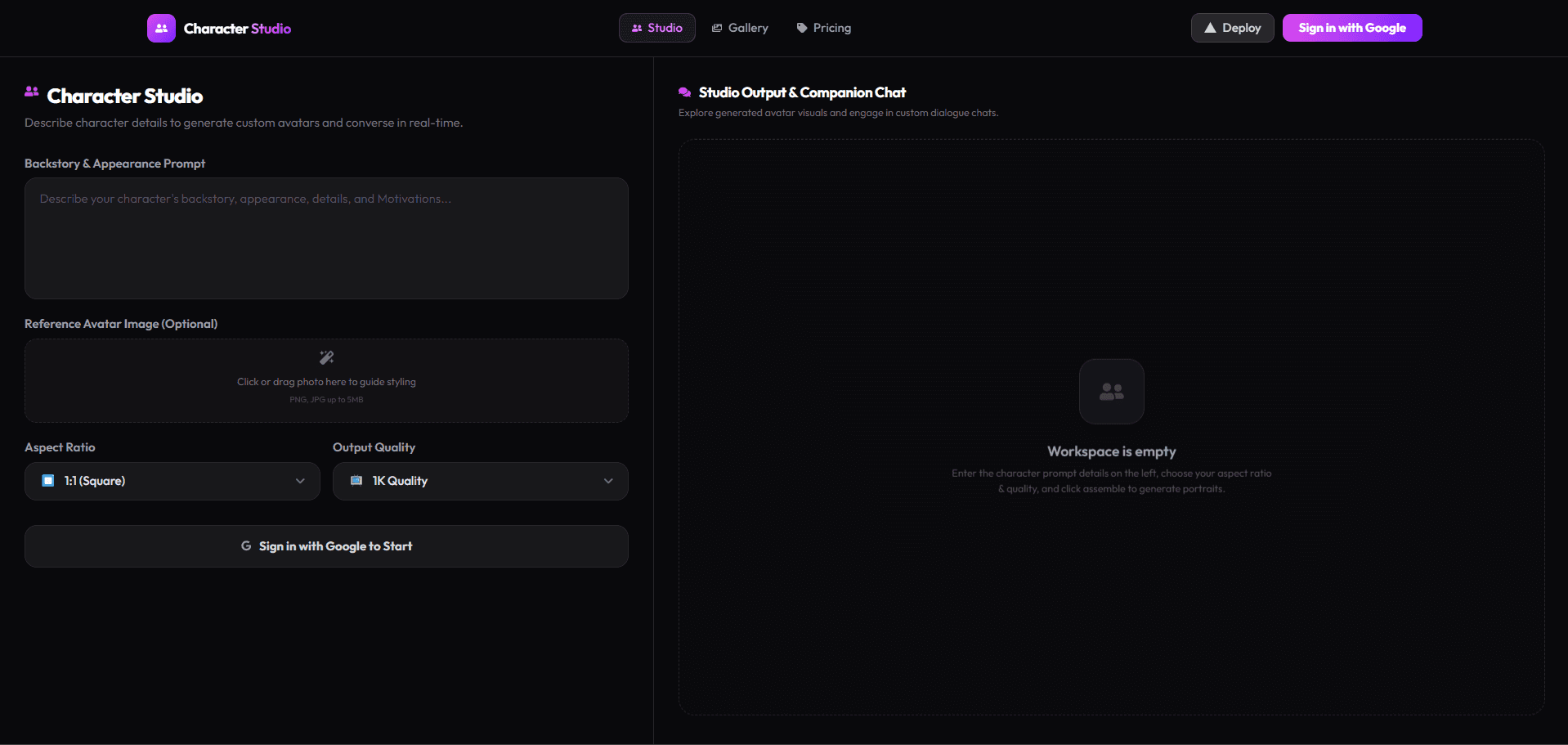Click the image icon in 1K Quality selector
Viewport: 1568px width, 745px height.
pyautogui.click(x=356, y=481)
